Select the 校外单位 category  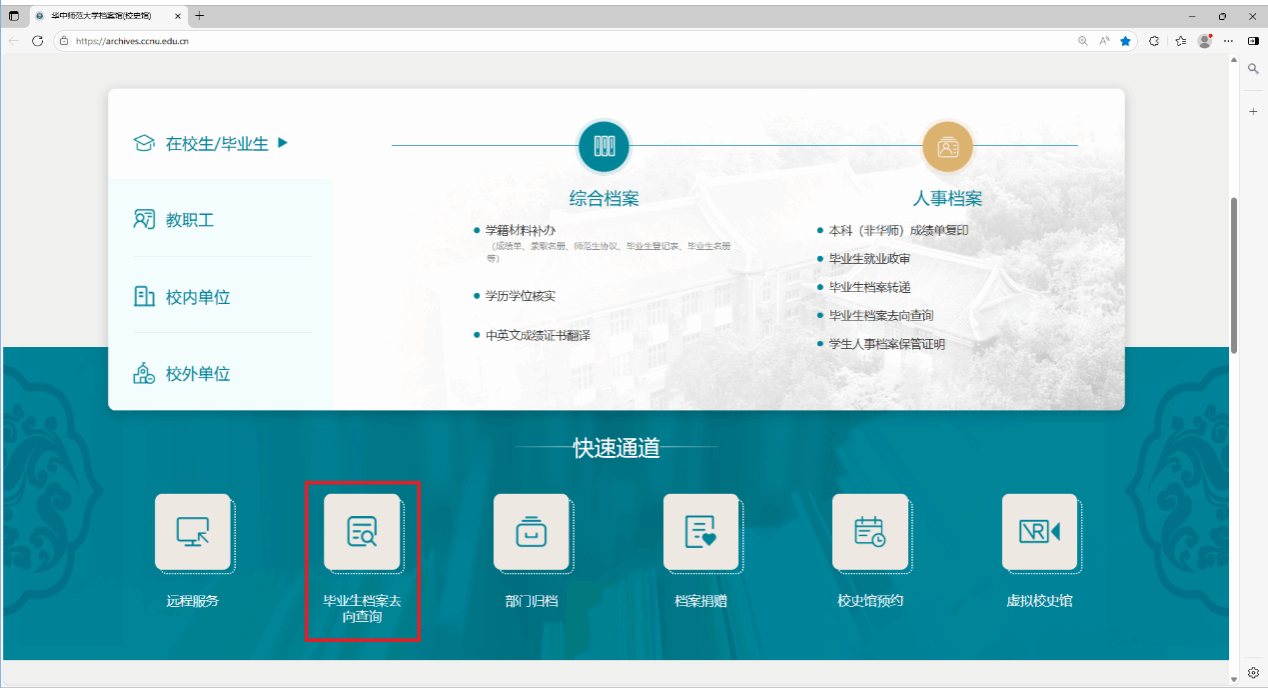pos(198,374)
